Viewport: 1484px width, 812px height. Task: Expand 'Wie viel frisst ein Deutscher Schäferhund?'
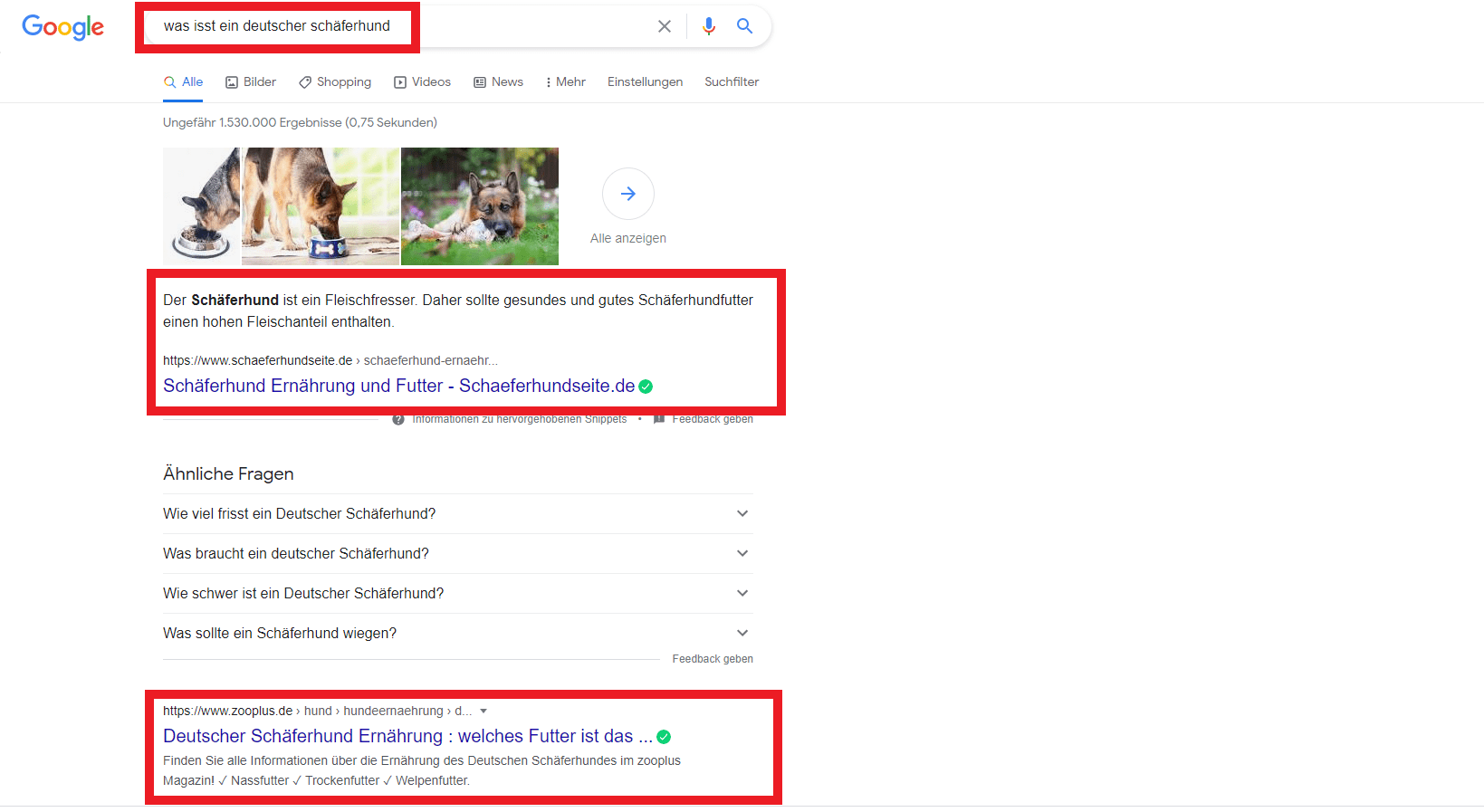pyautogui.click(x=458, y=513)
